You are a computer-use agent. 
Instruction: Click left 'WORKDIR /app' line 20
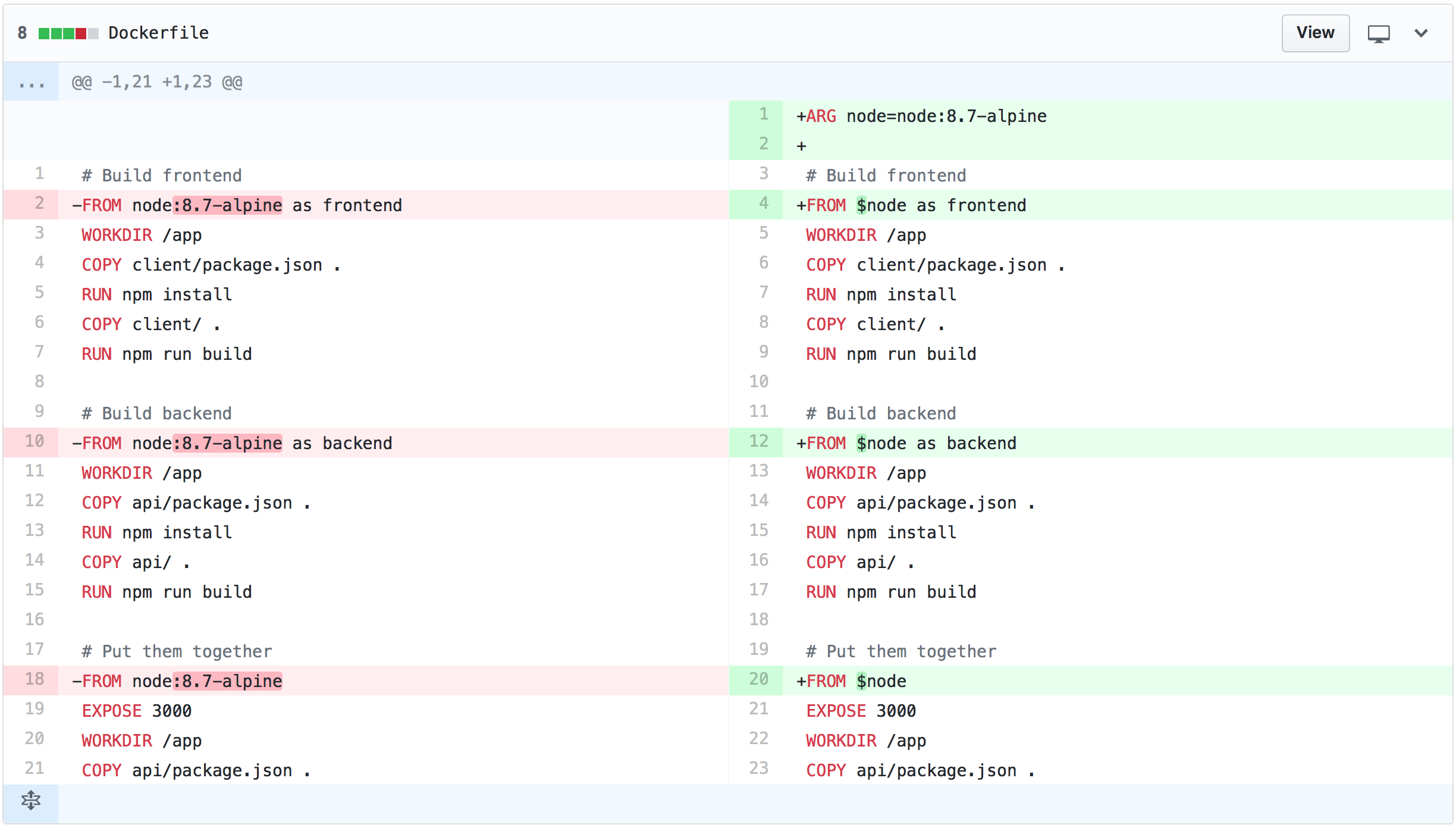click(x=142, y=741)
